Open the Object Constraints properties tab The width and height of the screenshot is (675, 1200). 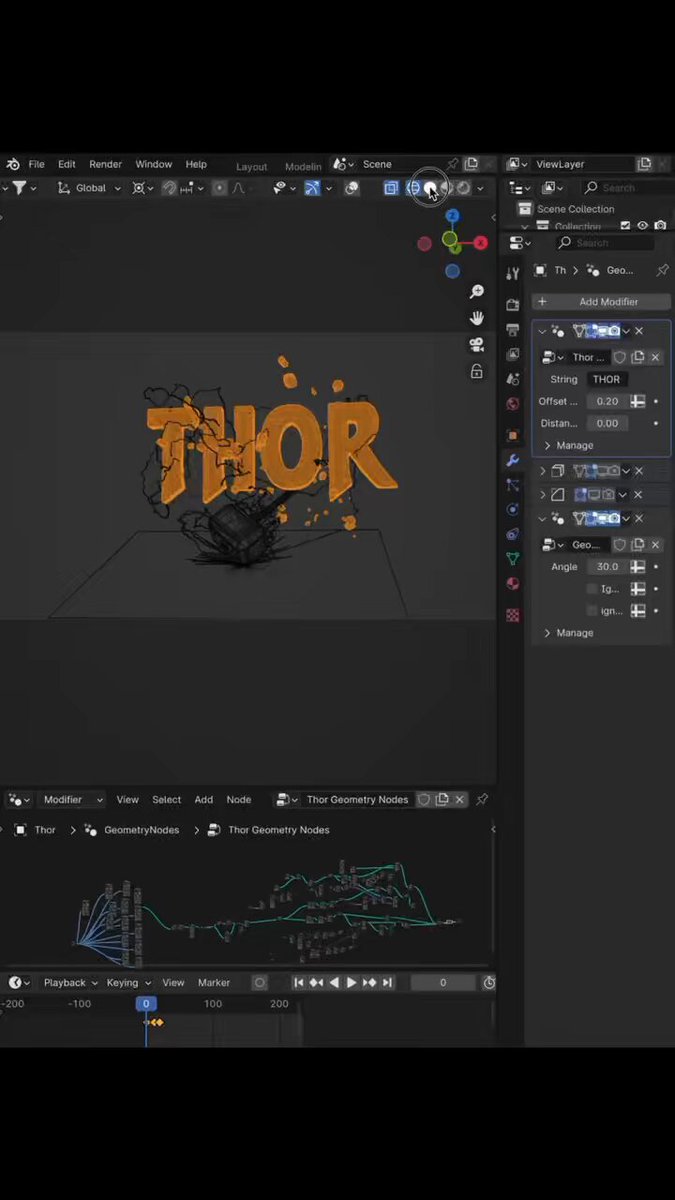pyautogui.click(x=513, y=534)
